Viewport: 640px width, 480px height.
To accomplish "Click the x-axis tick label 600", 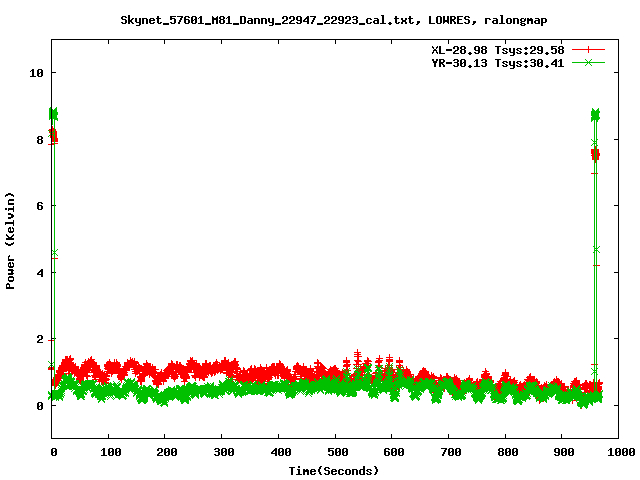I will pyautogui.click(x=393, y=452).
